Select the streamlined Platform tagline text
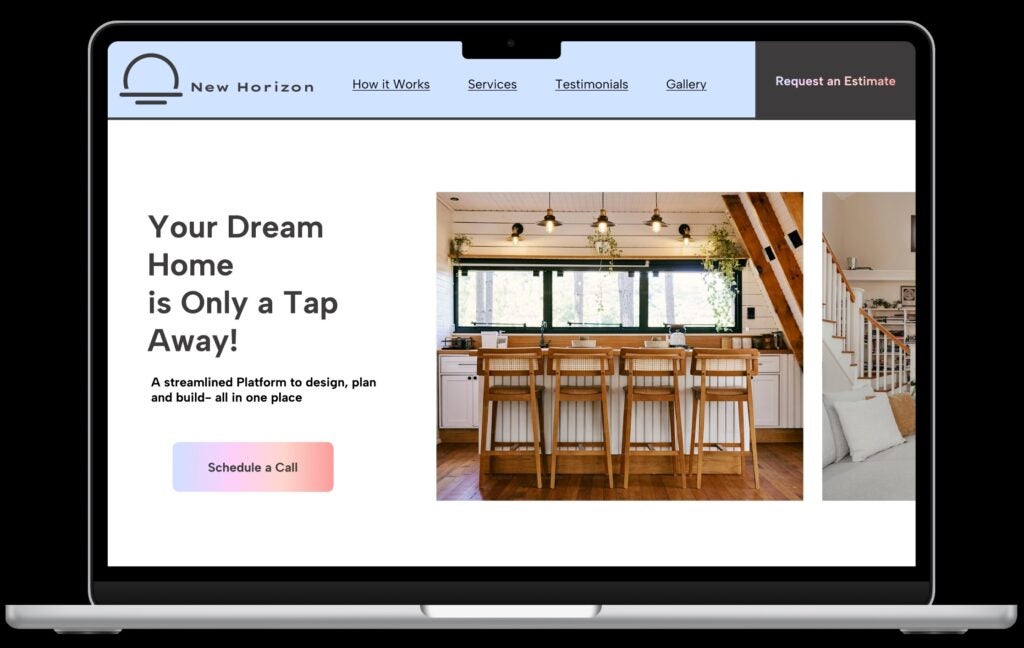Image resolution: width=1024 pixels, height=648 pixels. point(262,388)
